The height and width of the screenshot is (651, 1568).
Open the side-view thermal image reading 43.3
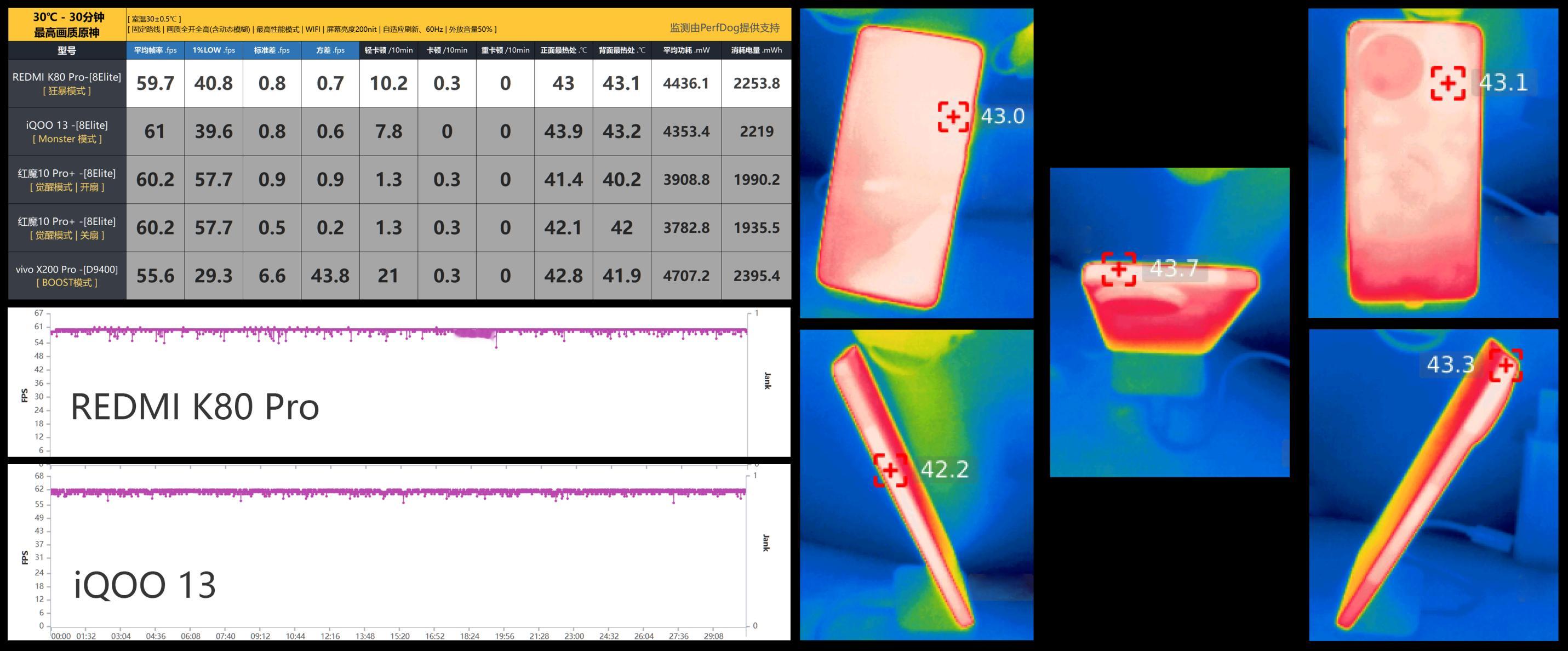pos(1433,485)
